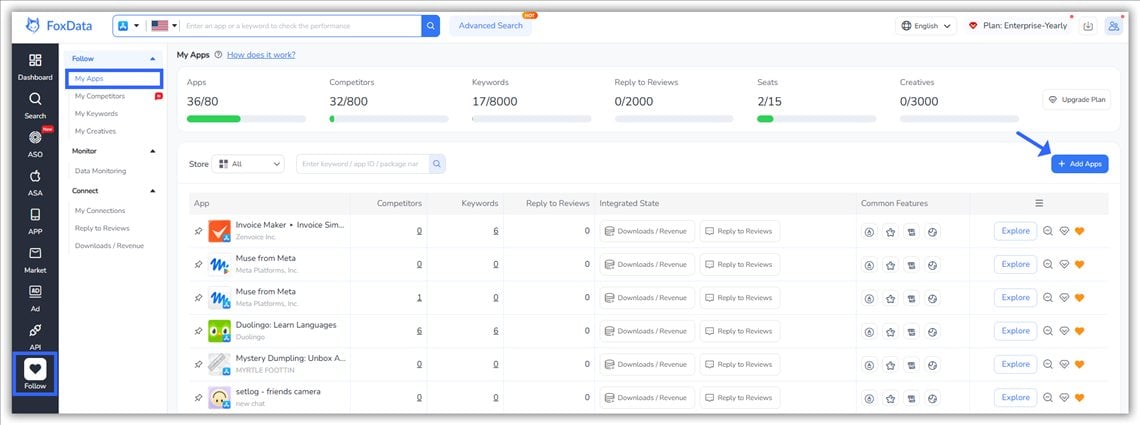Search apps with the store filter magnifier
The height and width of the screenshot is (425, 1140).
[x=437, y=164]
